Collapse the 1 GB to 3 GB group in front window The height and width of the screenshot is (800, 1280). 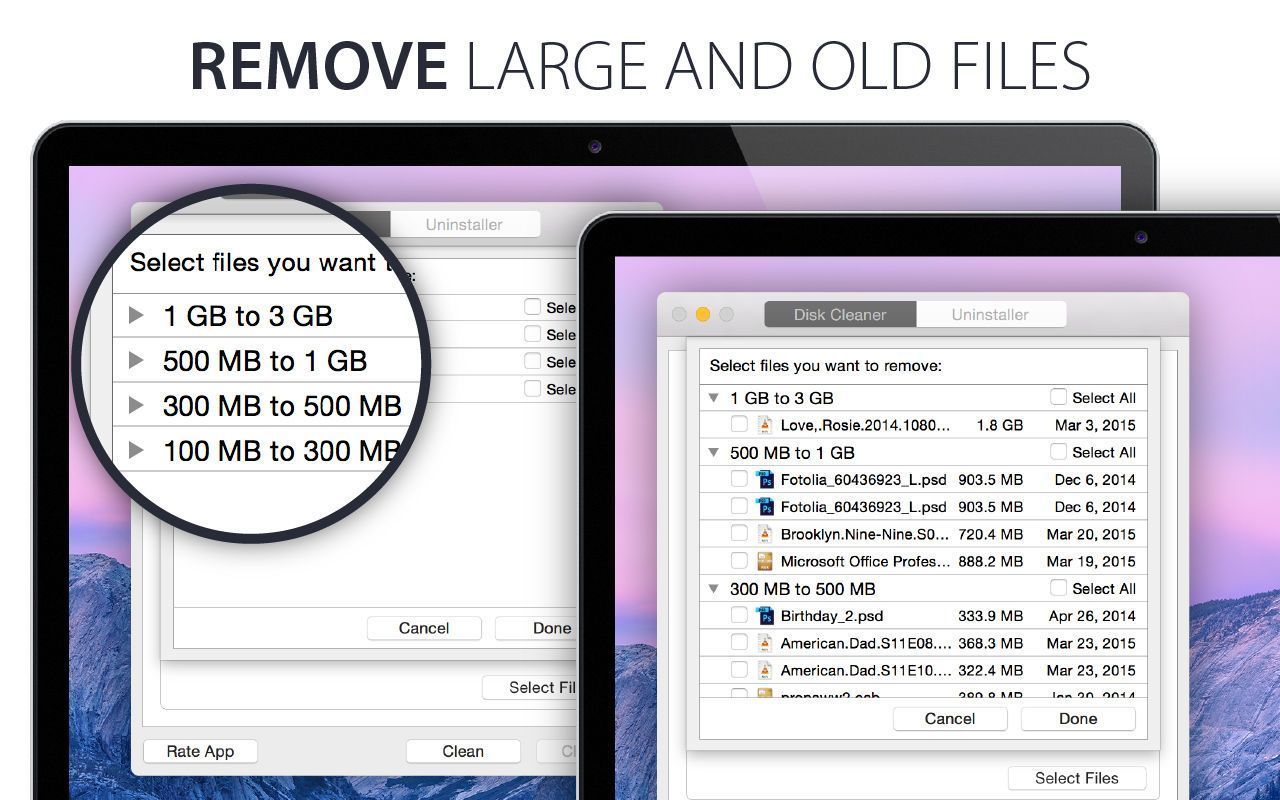click(x=714, y=398)
